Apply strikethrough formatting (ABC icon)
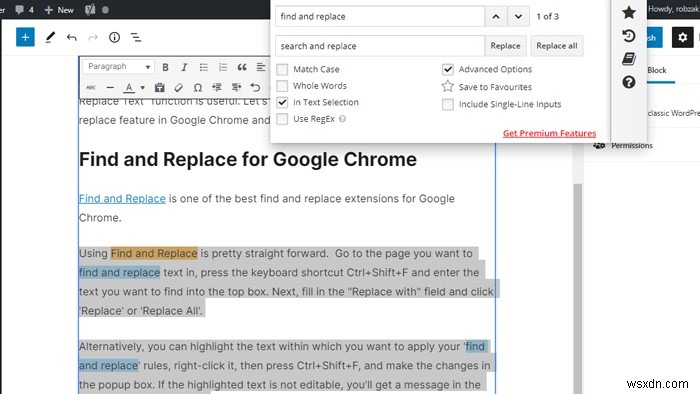 pos(91,87)
